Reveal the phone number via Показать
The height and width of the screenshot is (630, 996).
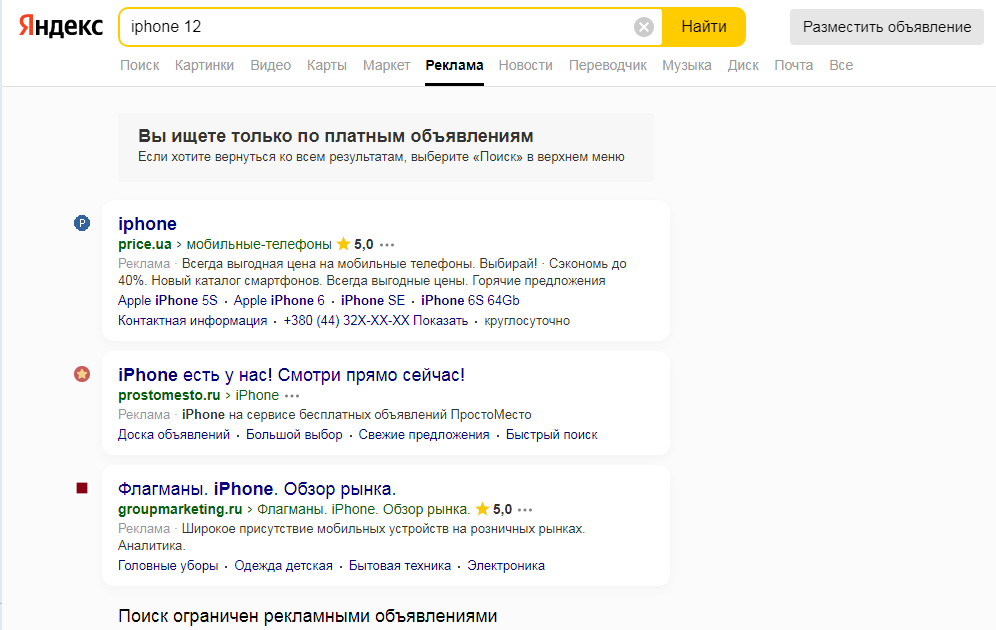[x=440, y=321]
